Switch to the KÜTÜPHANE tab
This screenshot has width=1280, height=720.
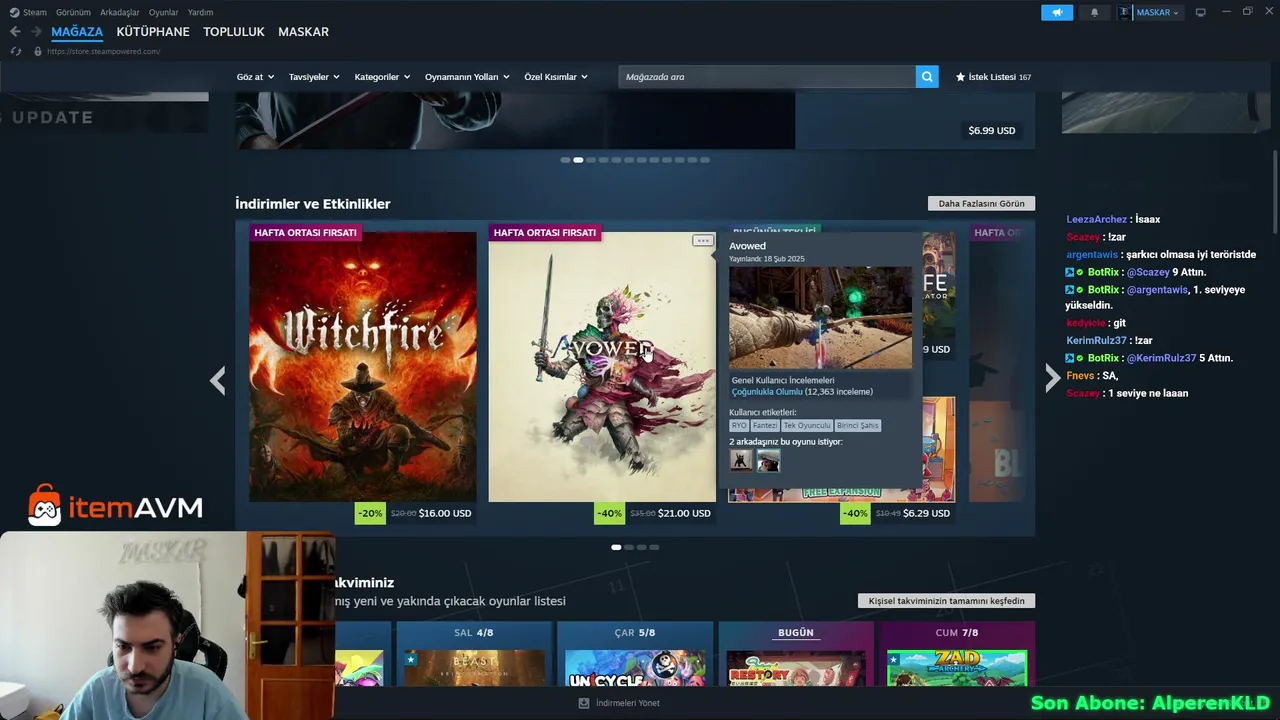[153, 32]
